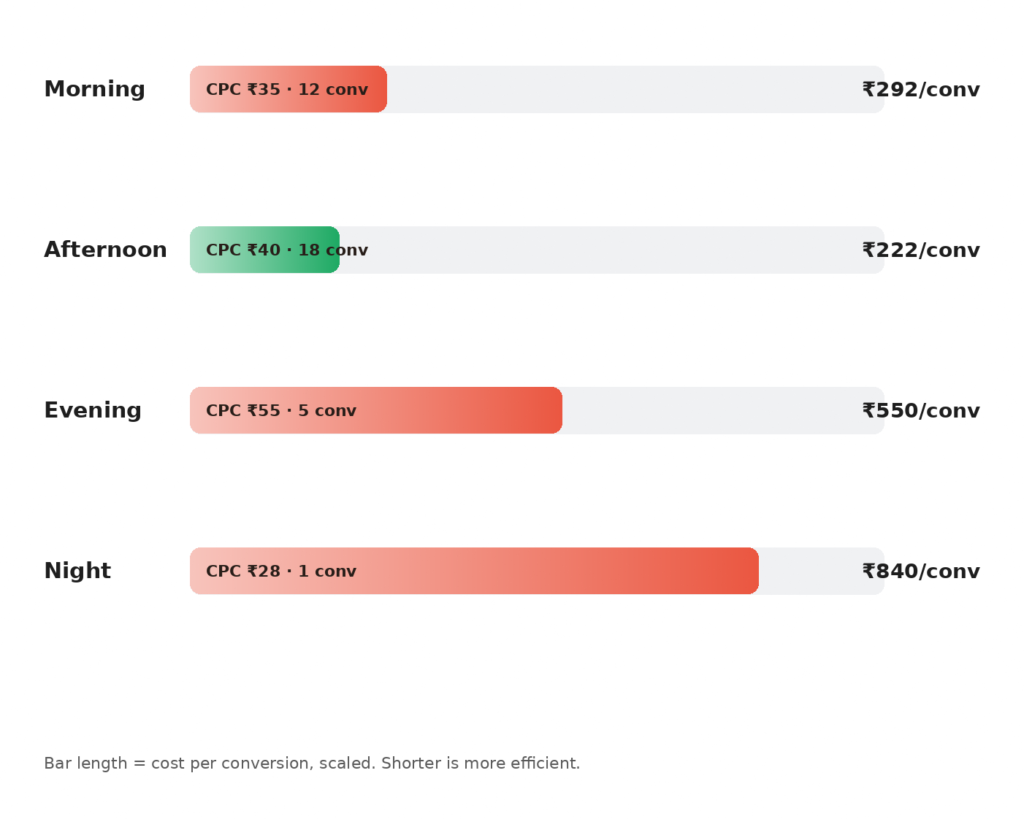Click 'CPC ₹35 · 12 conv' text

[287, 89]
